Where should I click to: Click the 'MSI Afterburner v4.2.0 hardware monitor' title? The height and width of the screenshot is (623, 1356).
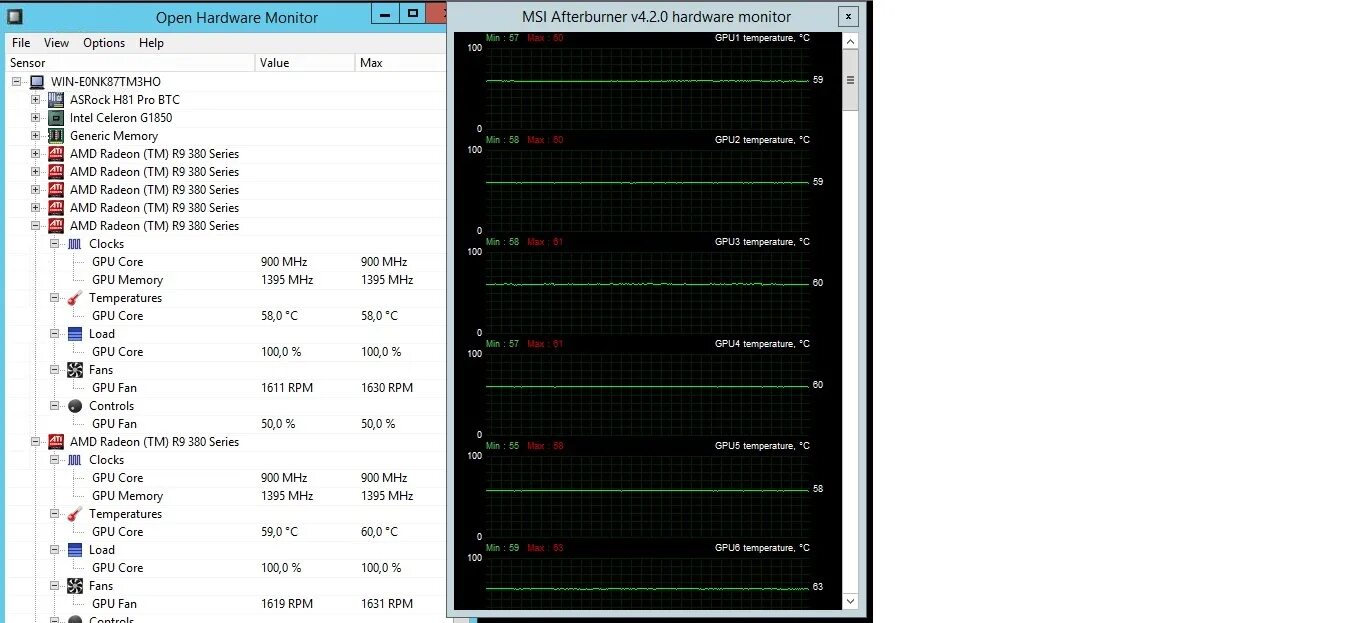pos(656,17)
